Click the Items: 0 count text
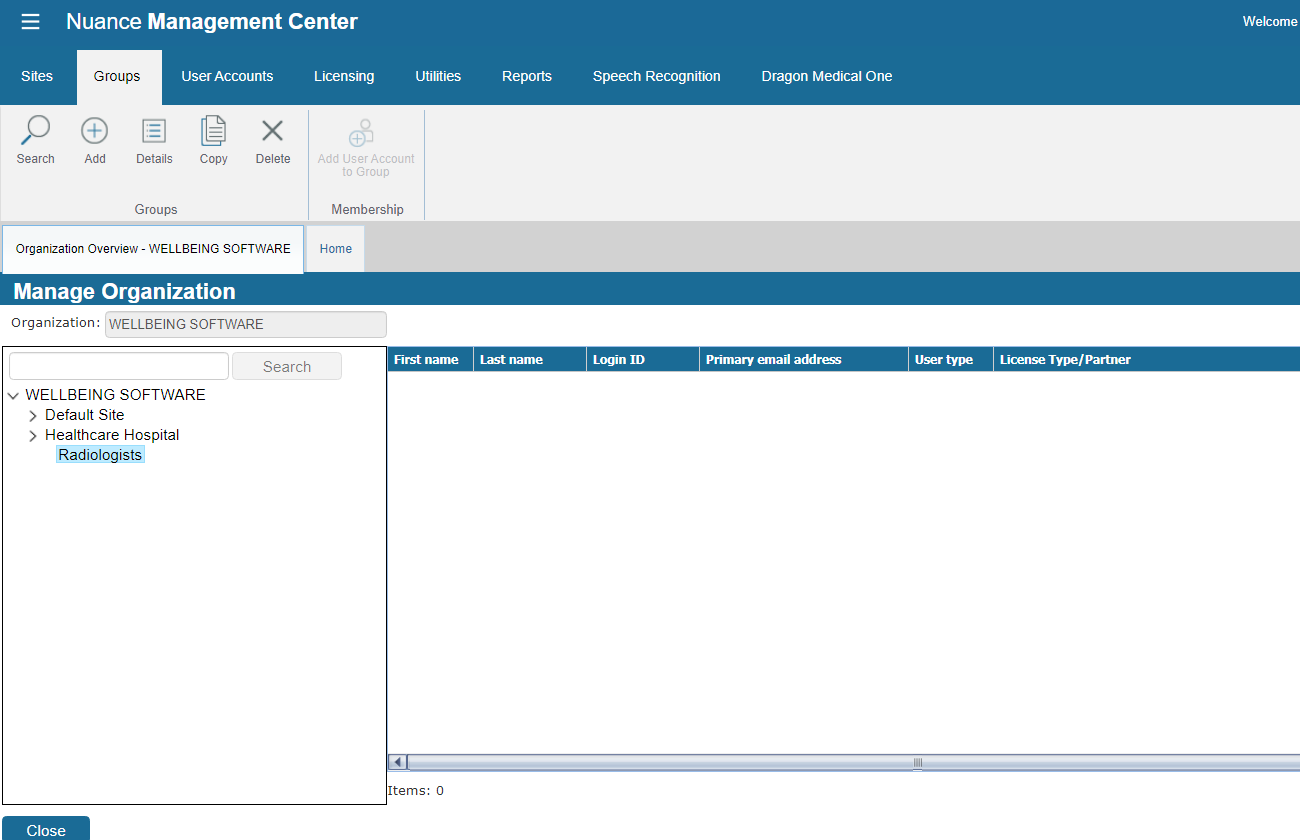This screenshot has width=1300, height=840. tap(415, 791)
